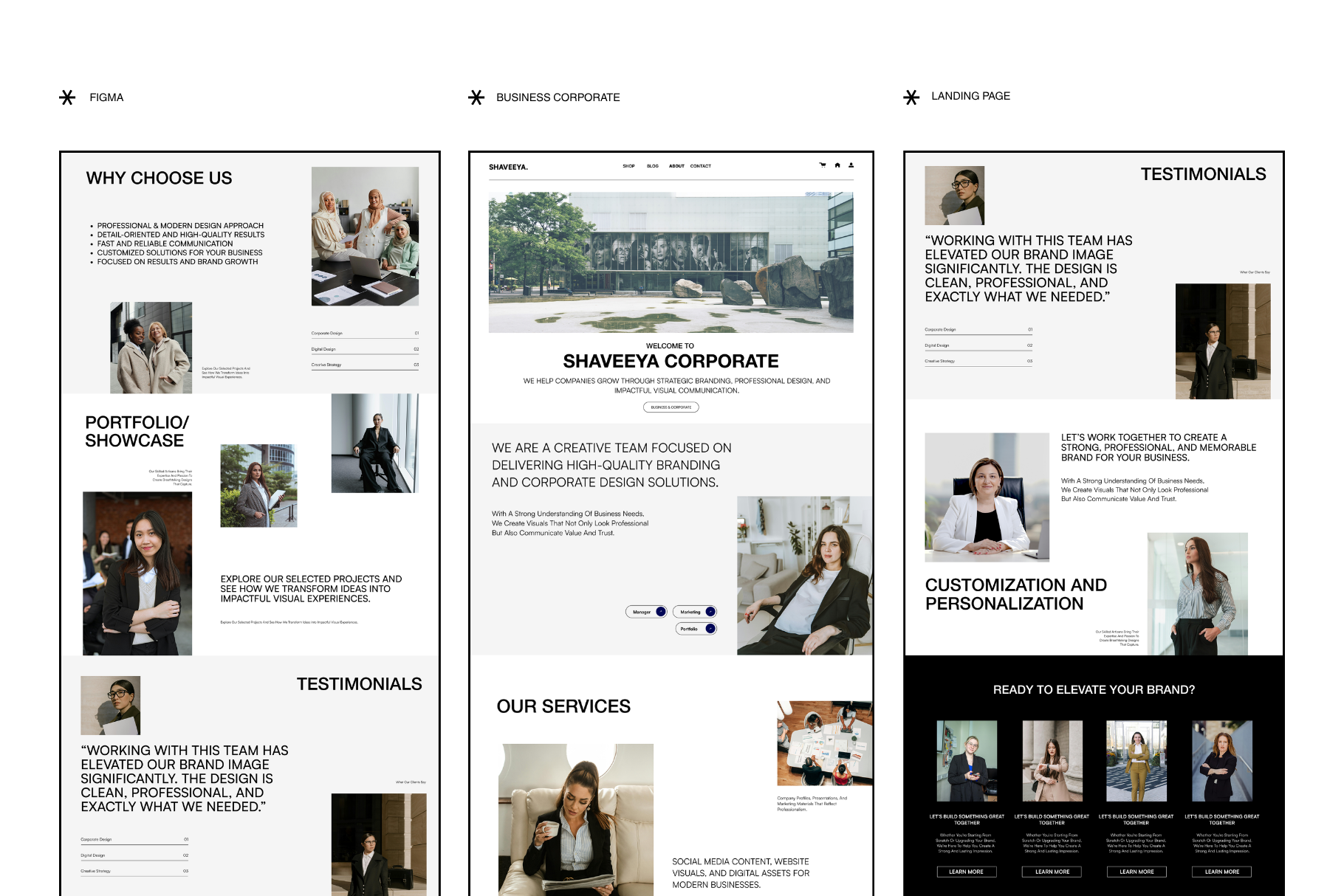Click the asterisk icon beside BUSINESS CORPORATE
Viewport: 1344px width, 896px height.
click(476, 97)
